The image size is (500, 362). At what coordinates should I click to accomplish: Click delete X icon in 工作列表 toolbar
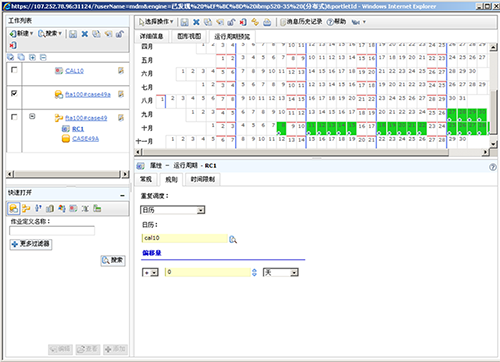coord(85,34)
